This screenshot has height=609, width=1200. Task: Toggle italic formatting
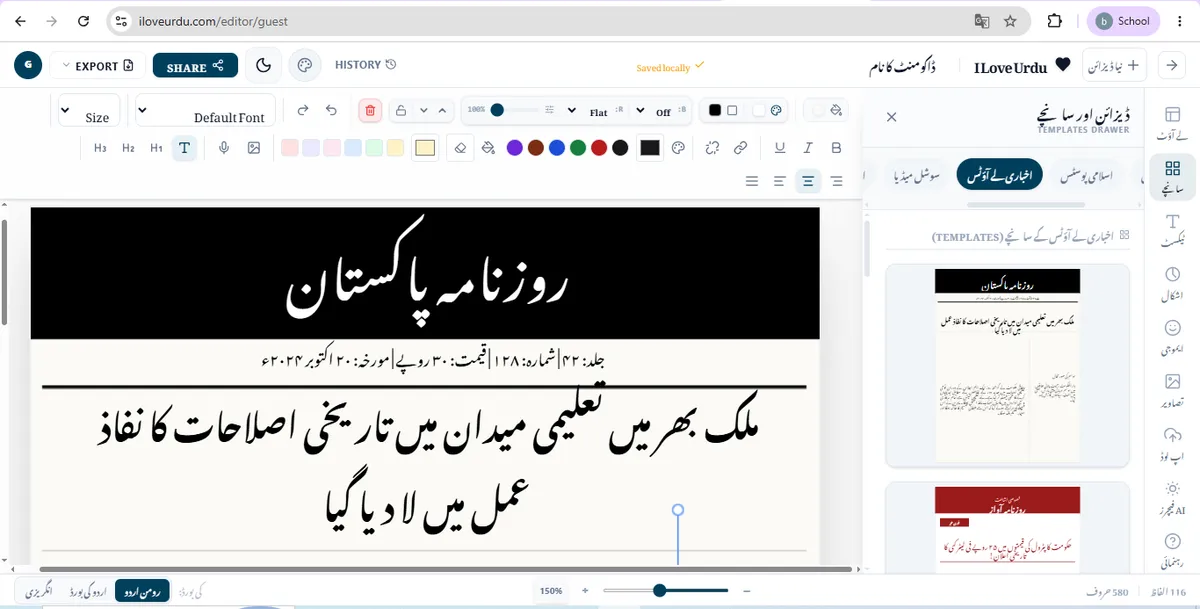[808, 148]
